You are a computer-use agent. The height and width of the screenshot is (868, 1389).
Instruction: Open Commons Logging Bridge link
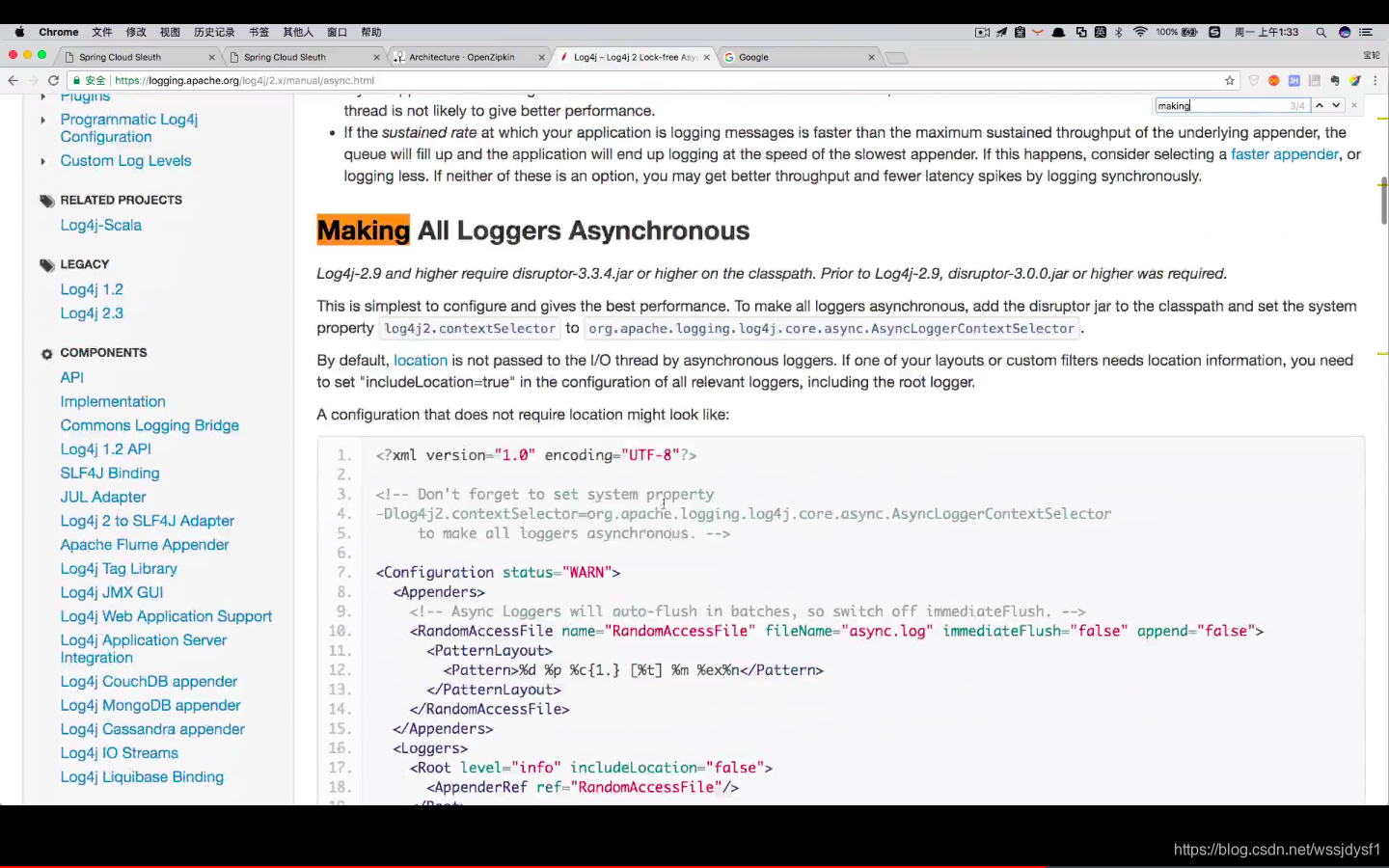click(x=150, y=425)
